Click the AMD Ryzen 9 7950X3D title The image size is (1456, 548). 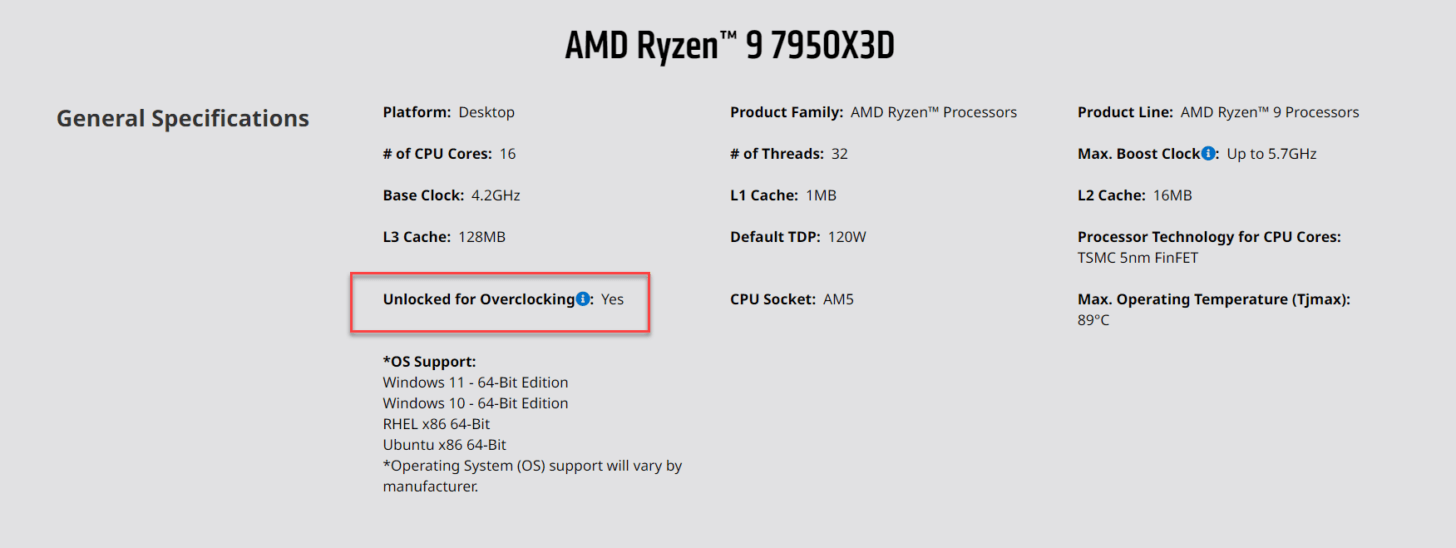coord(729,47)
